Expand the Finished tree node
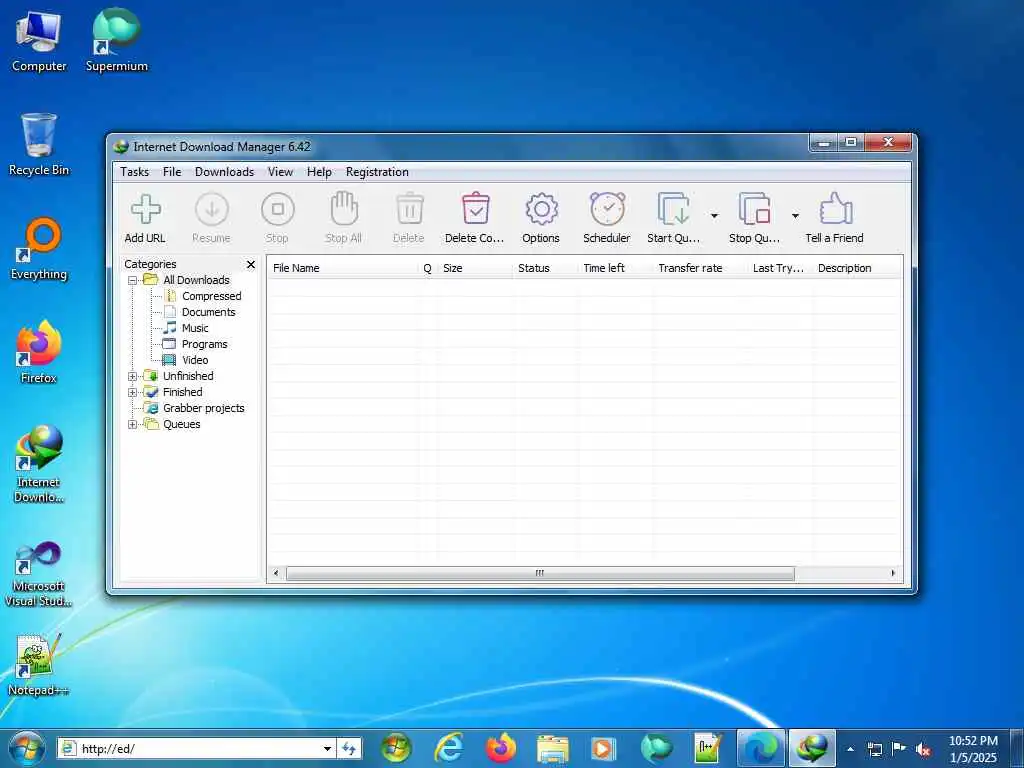Viewport: 1024px width, 768px height. point(133,392)
